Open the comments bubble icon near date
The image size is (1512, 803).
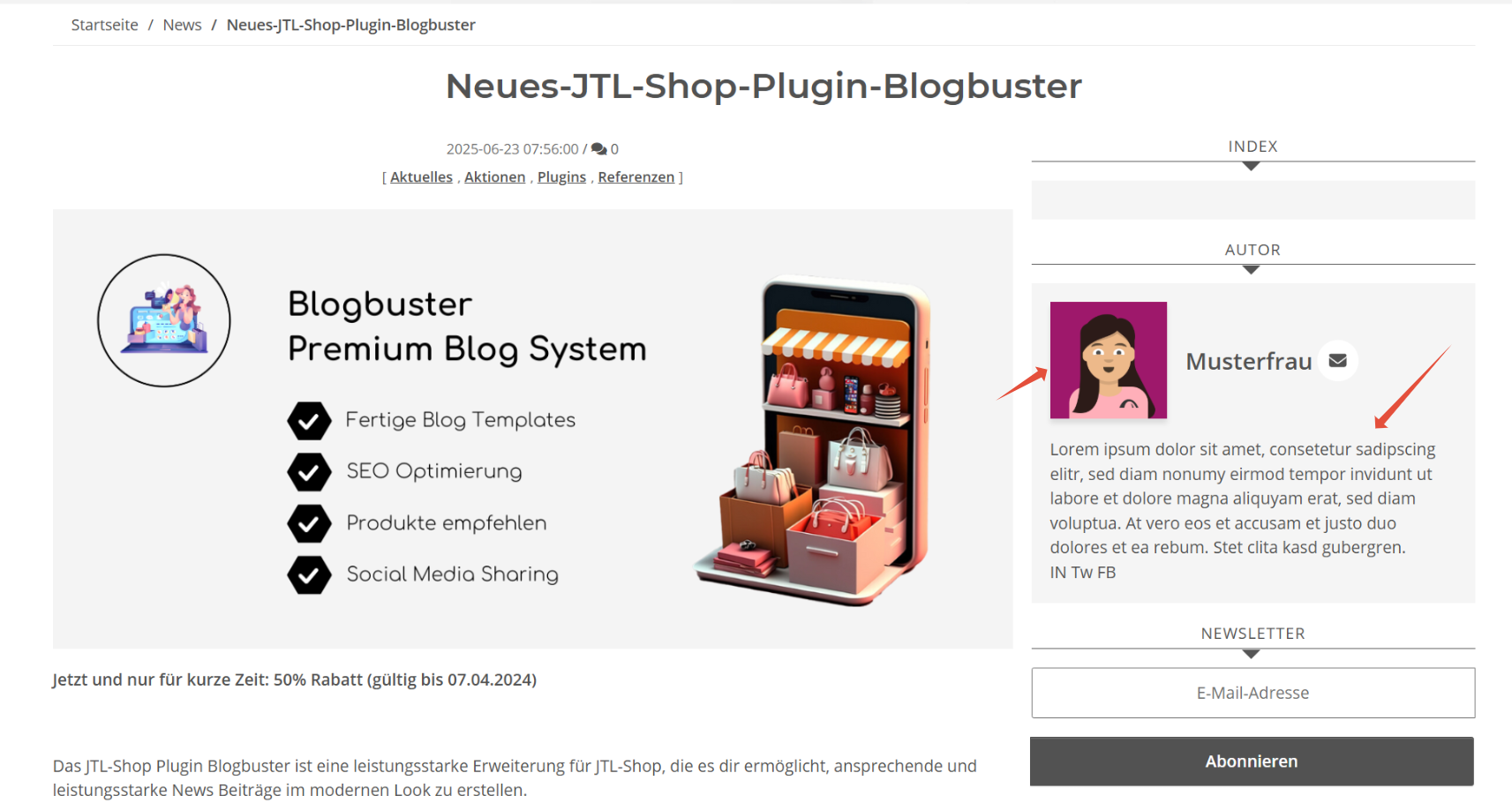[598, 149]
